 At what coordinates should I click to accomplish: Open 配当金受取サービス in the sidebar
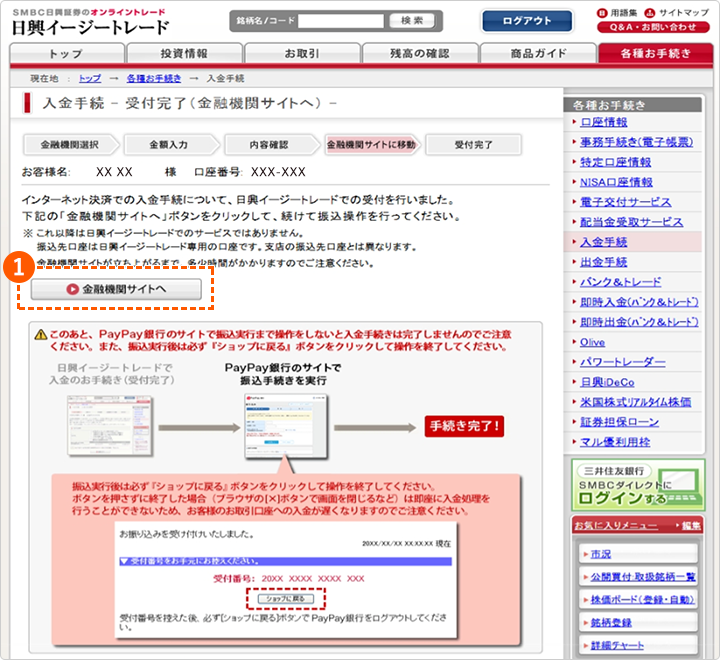click(631, 222)
